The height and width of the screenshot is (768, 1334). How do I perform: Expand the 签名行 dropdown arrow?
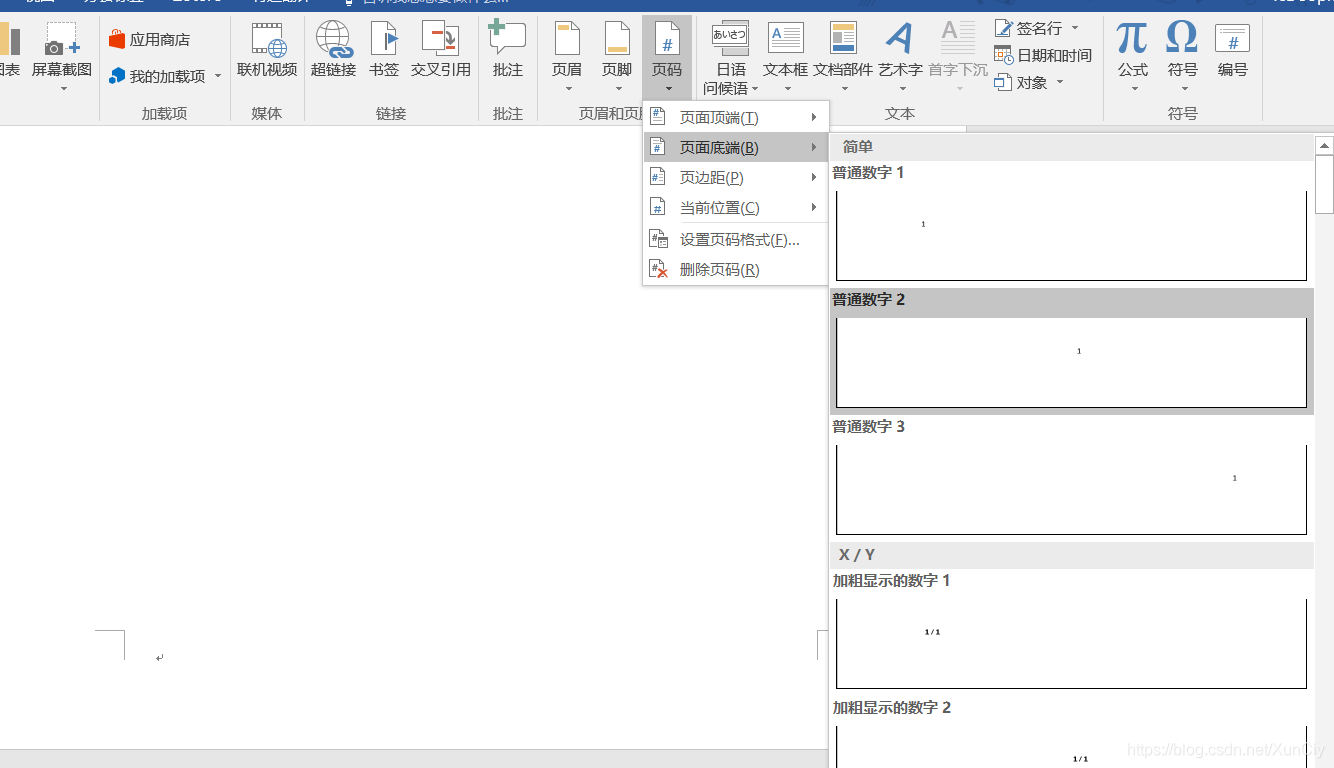(x=1075, y=28)
